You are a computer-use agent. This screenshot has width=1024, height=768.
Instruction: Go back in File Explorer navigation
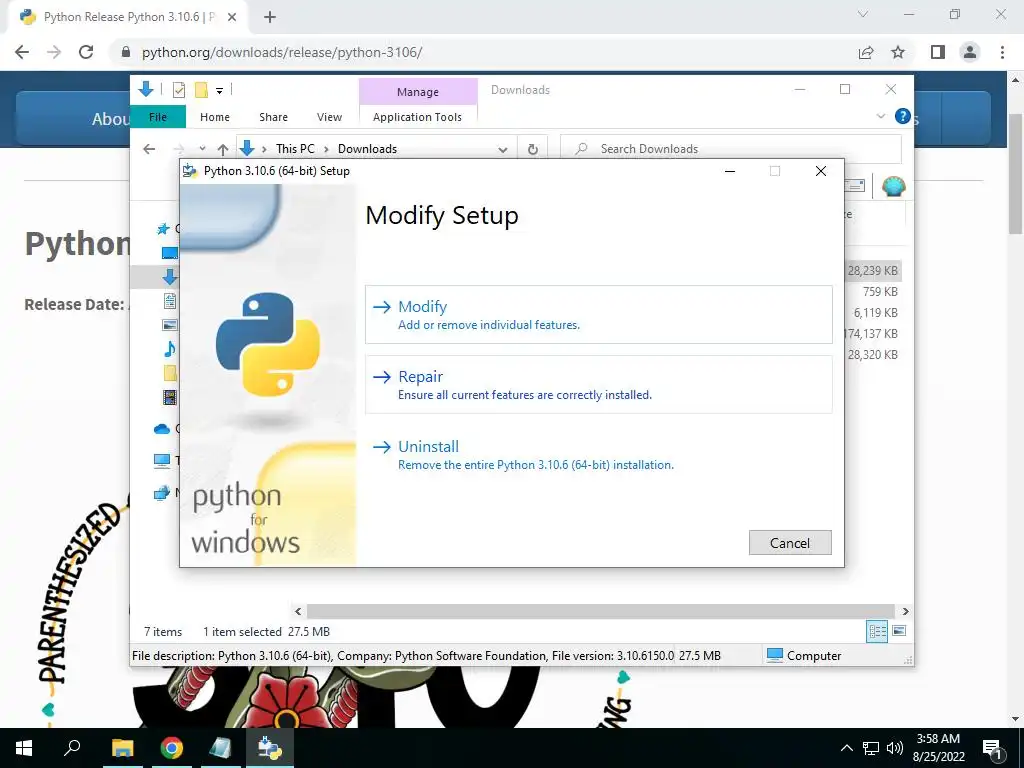coord(149,149)
